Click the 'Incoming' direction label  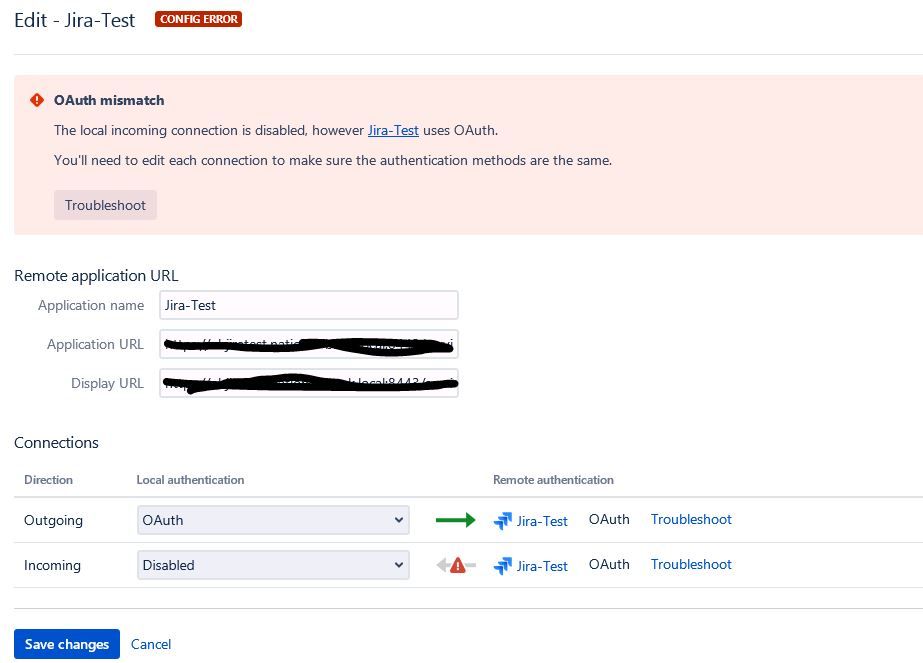coord(52,565)
